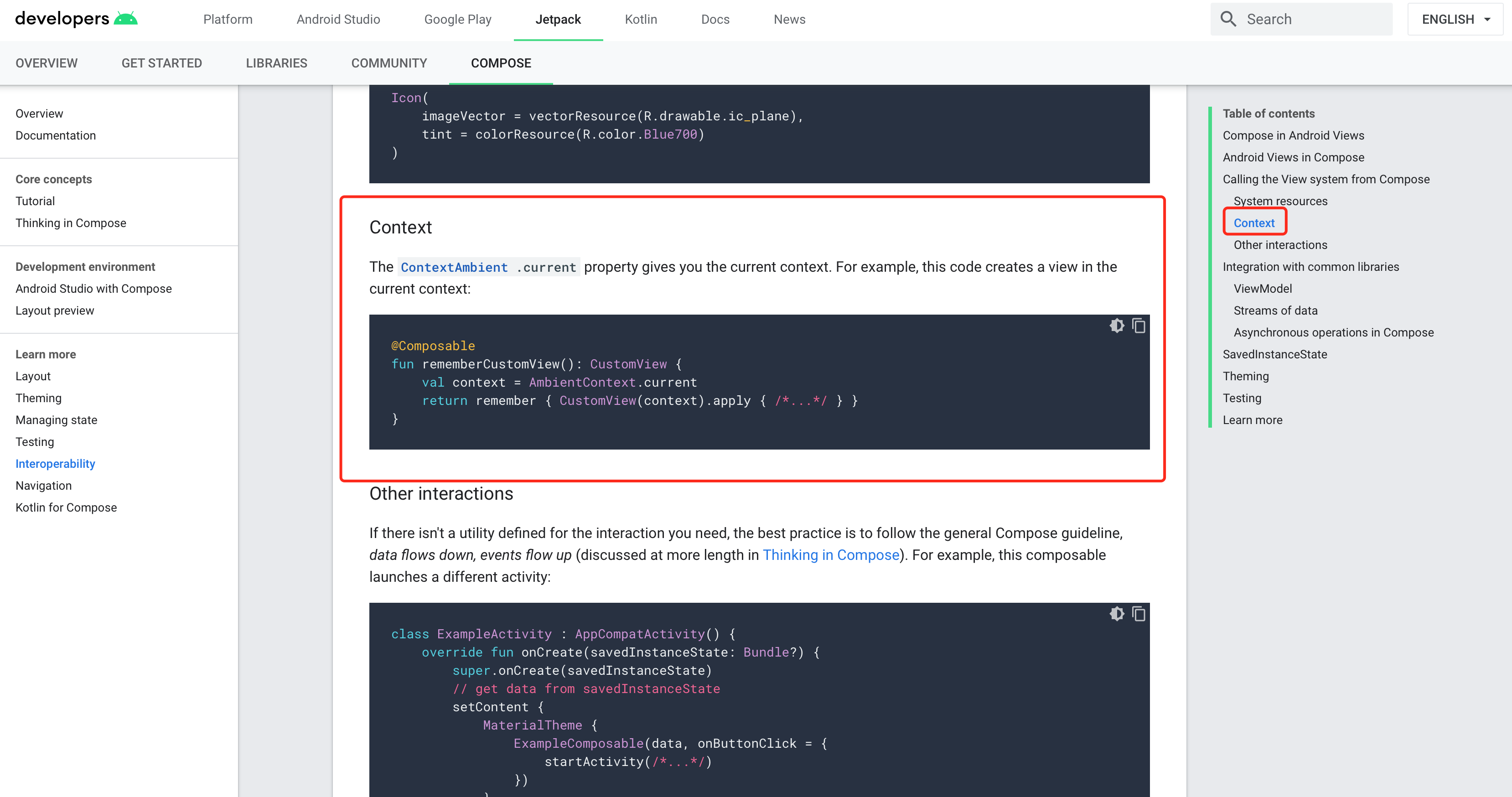1512x797 pixels.
Task: Click the Android developers logo
Action: [x=76, y=19]
